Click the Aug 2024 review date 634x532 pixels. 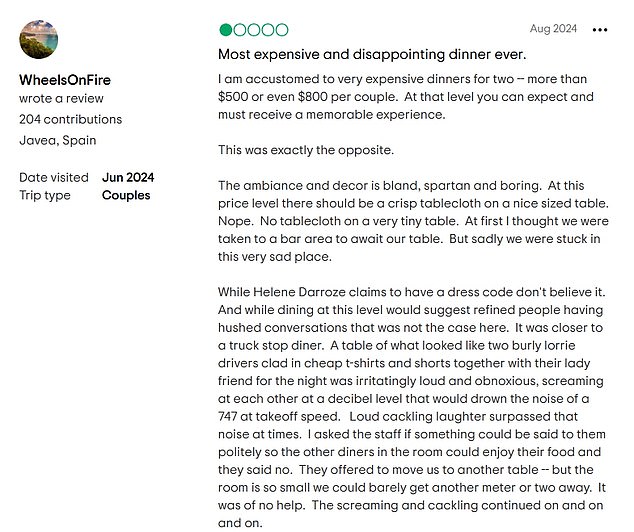553,29
